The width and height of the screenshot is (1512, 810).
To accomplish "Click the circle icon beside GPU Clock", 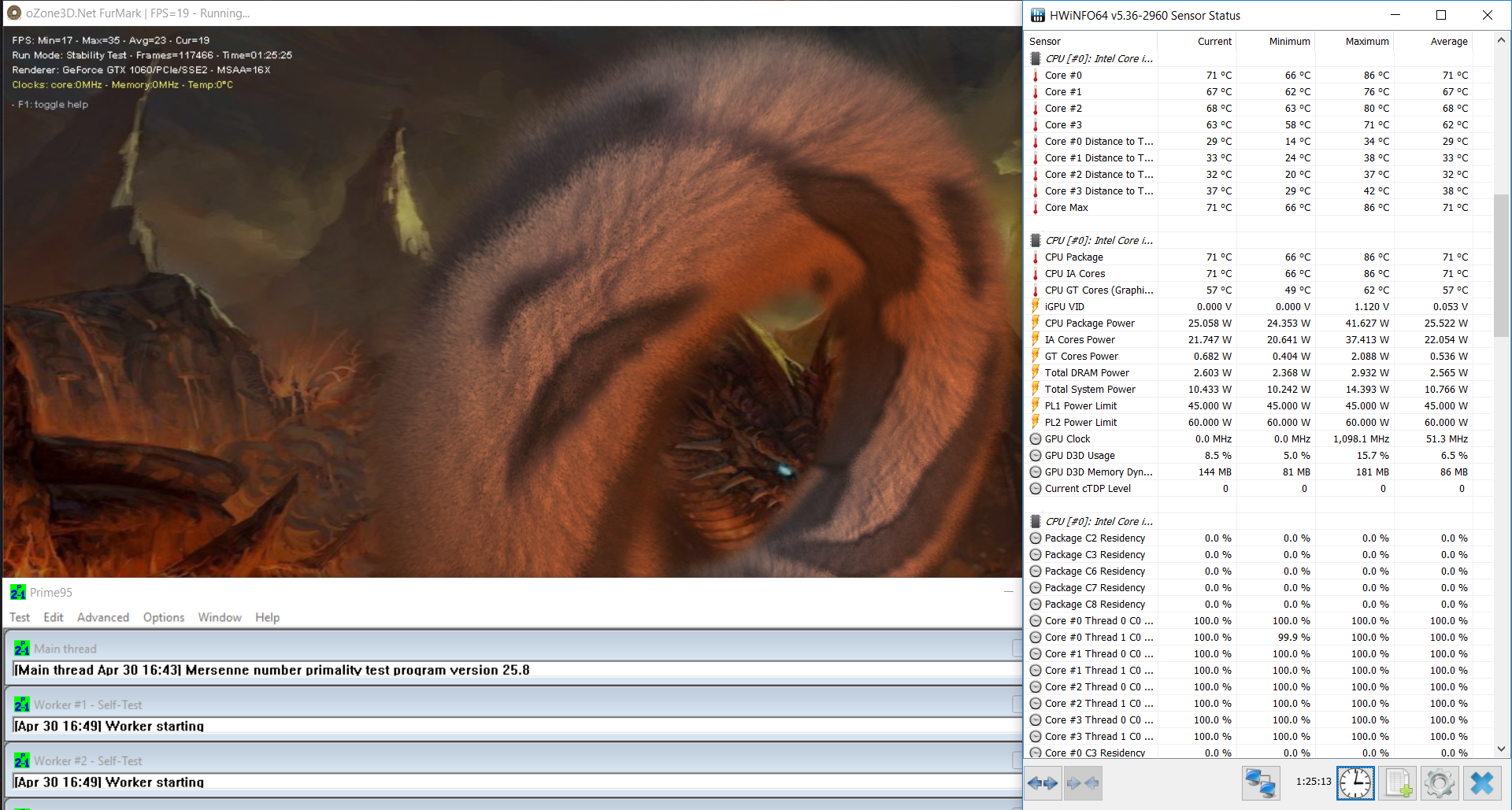I will (1036, 439).
